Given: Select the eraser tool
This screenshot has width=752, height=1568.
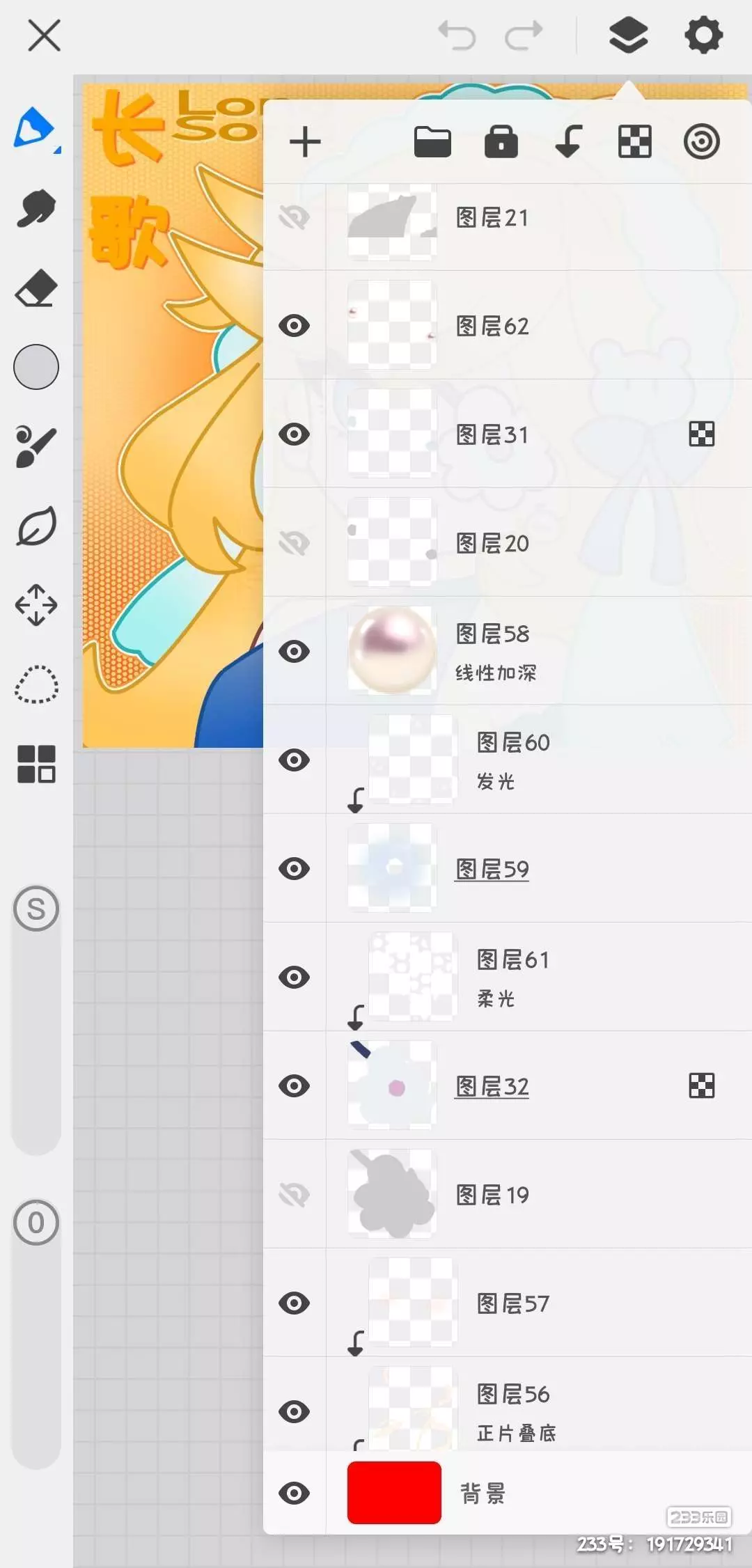Looking at the screenshot, I should pos(36,288).
